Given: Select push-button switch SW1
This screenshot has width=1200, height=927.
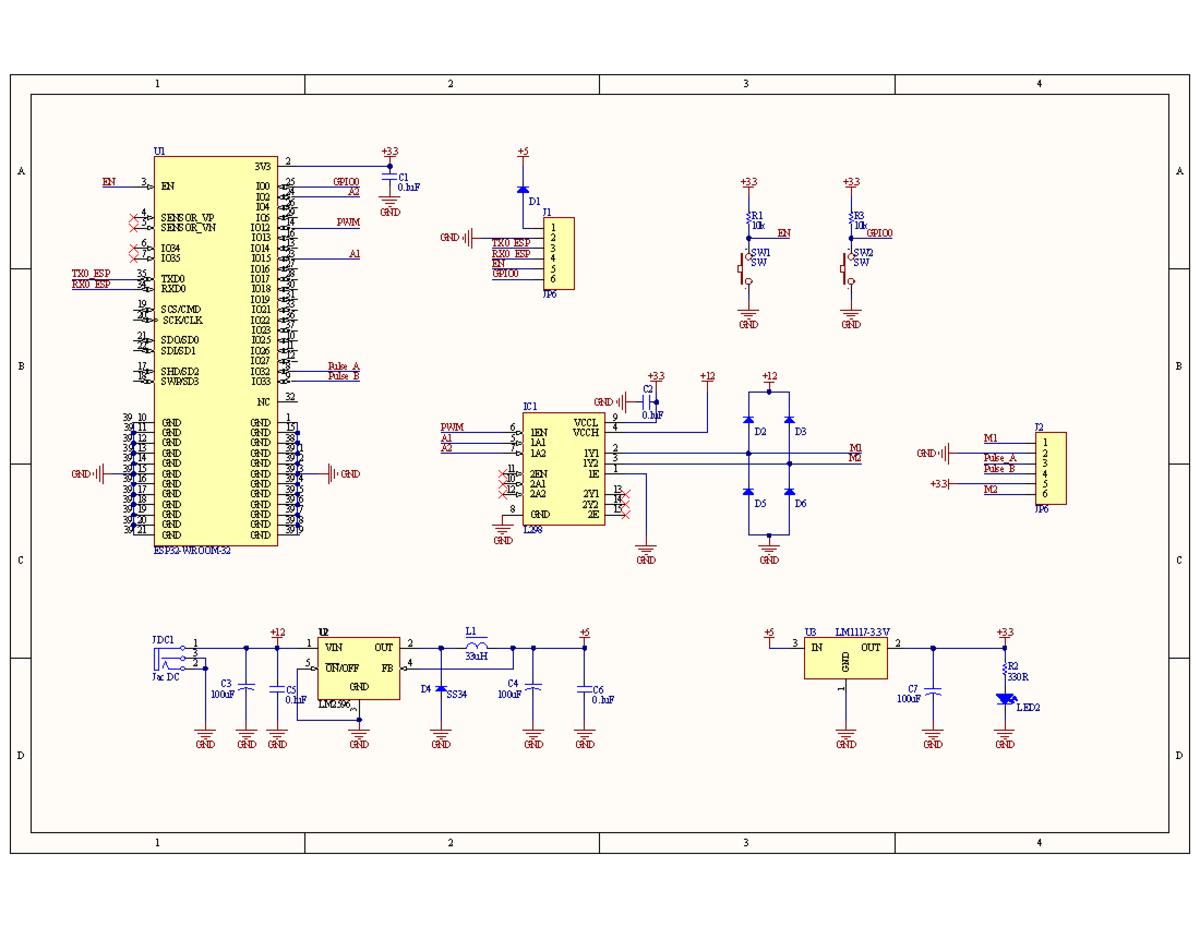Looking at the screenshot, I should coord(745,267).
